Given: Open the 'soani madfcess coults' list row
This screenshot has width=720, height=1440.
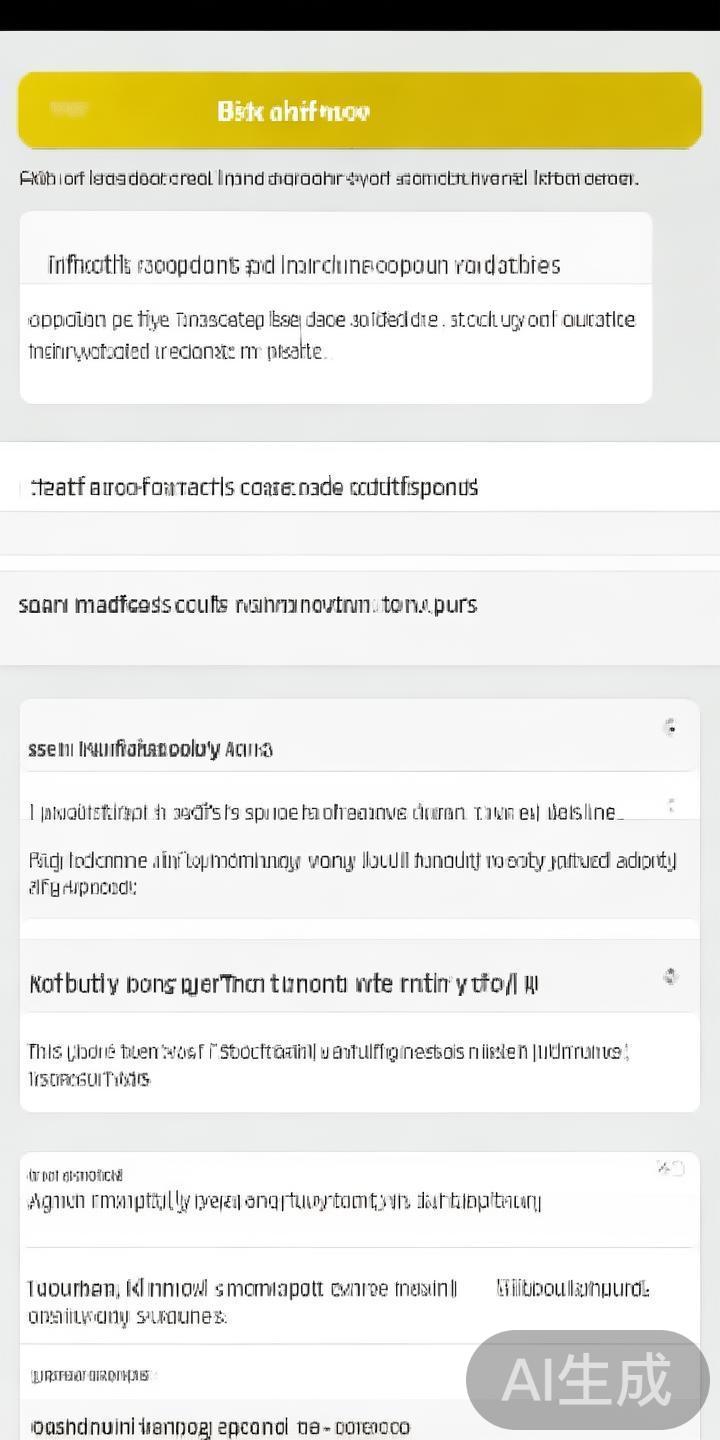Looking at the screenshot, I should tap(247, 605).
